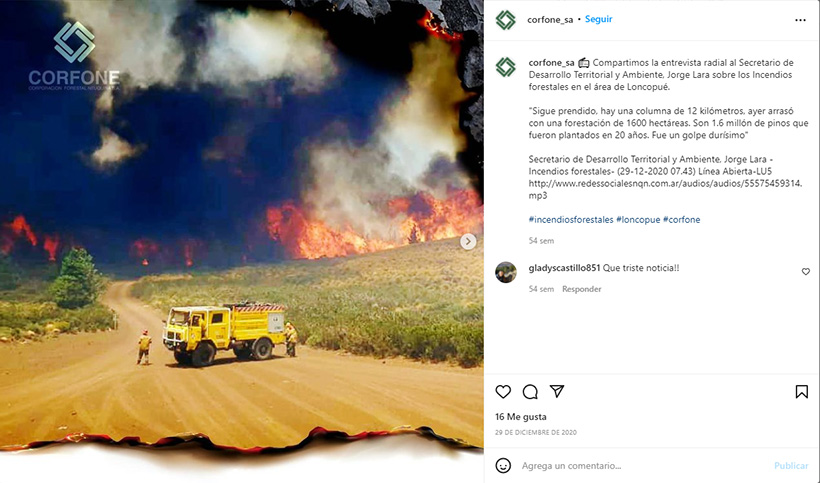This screenshot has width=820, height=483.
Task: Like gladyscastillo851's comment with small heart
Action: [x=805, y=271]
